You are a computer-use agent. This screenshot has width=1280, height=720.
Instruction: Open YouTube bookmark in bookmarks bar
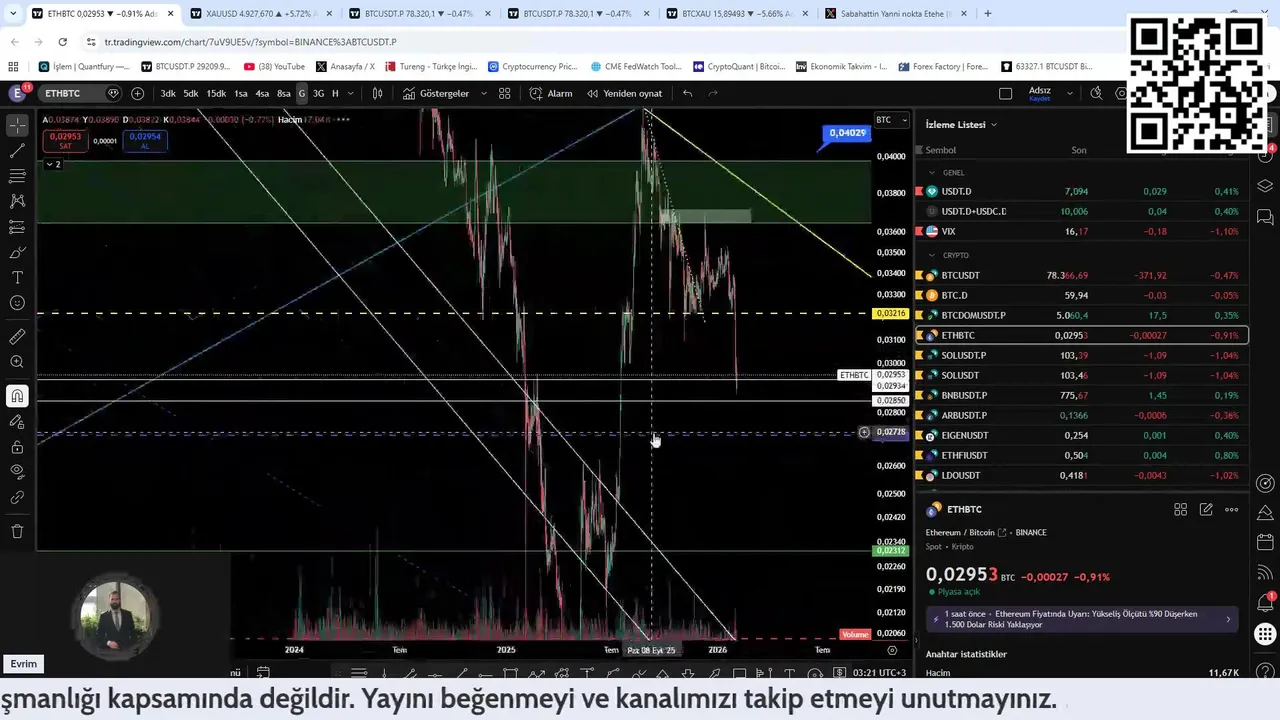[275, 66]
